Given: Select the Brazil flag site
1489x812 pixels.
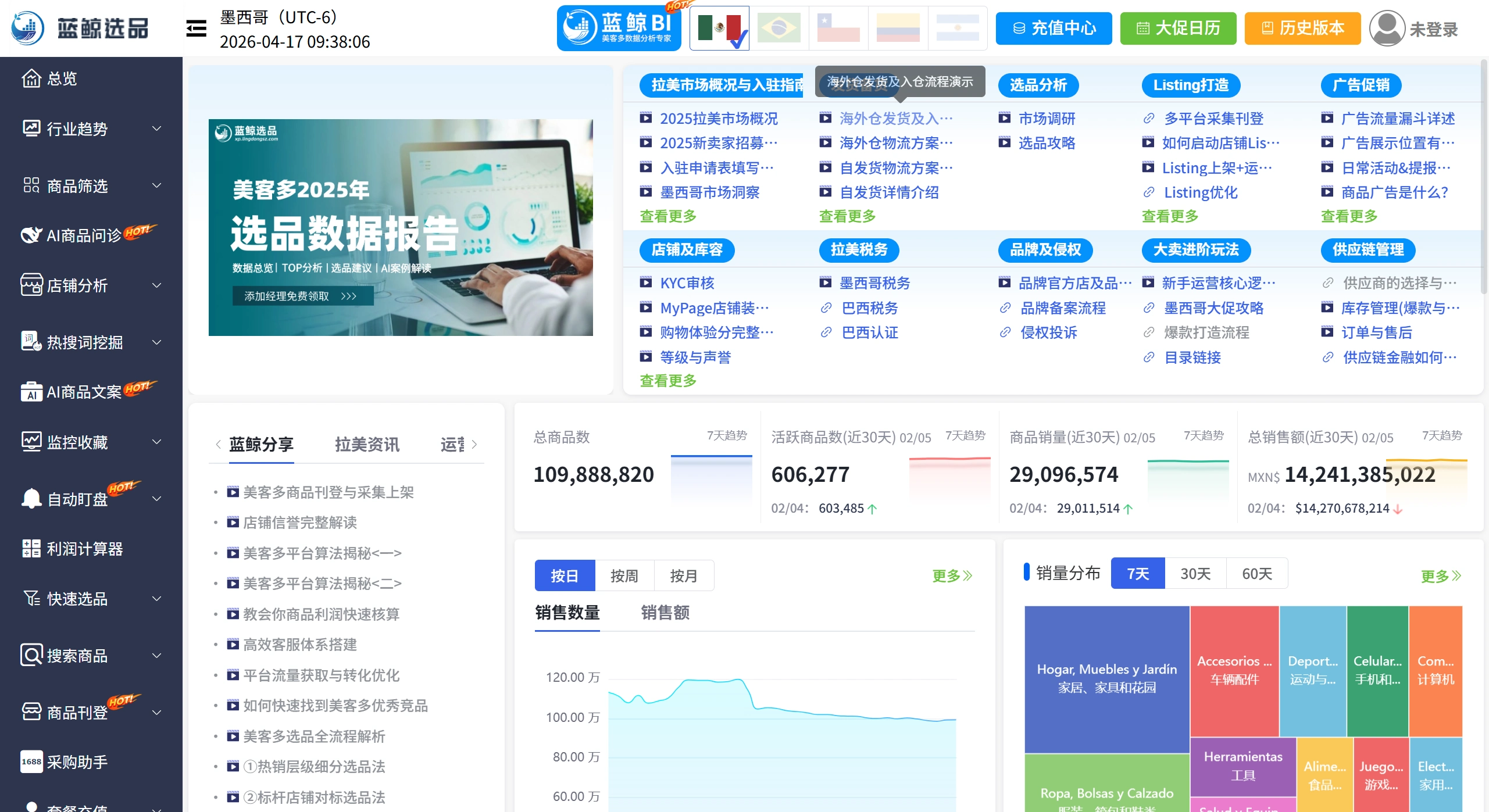Looking at the screenshot, I should pyautogui.click(x=779, y=28).
